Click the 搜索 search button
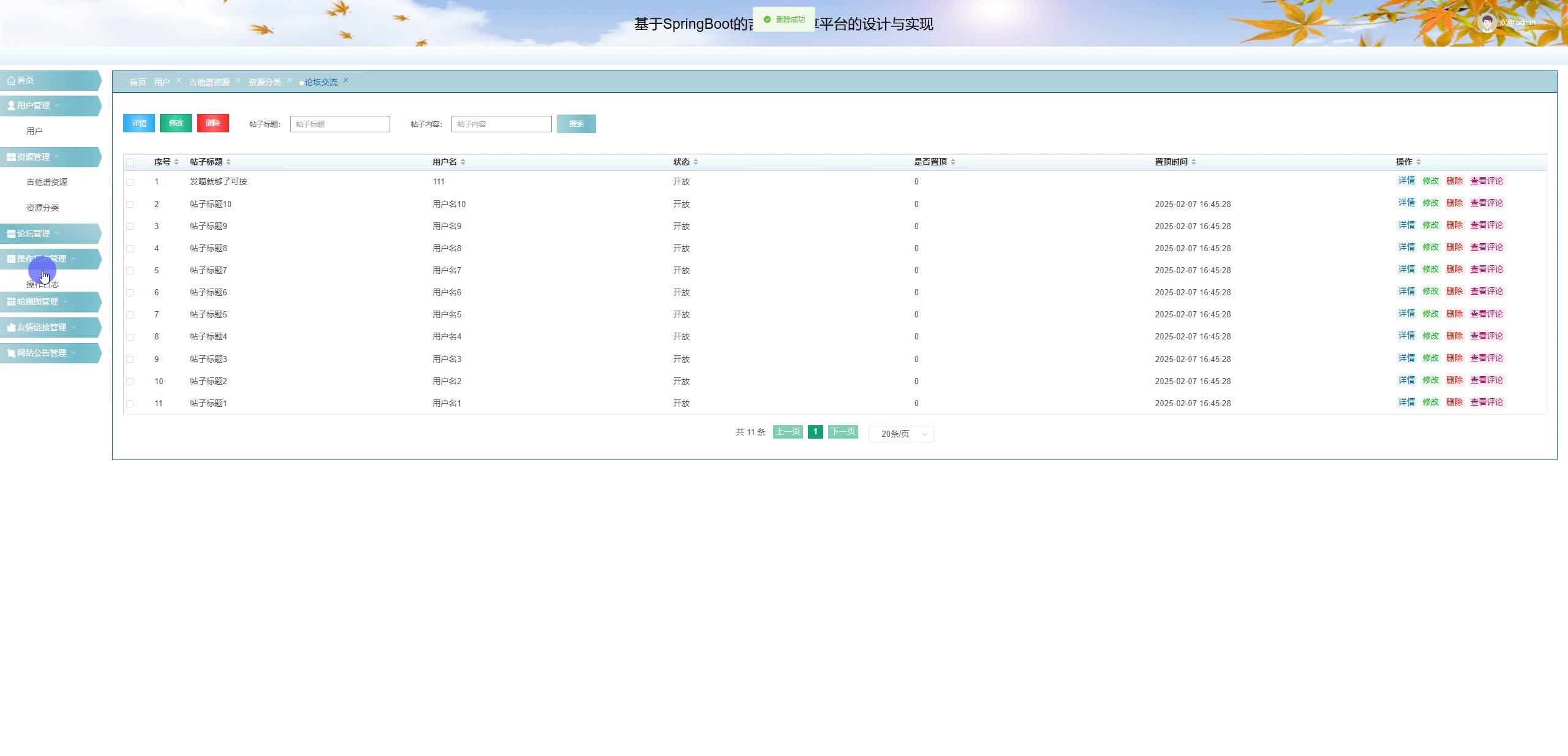Screen dimensions: 1568x756 point(576,124)
